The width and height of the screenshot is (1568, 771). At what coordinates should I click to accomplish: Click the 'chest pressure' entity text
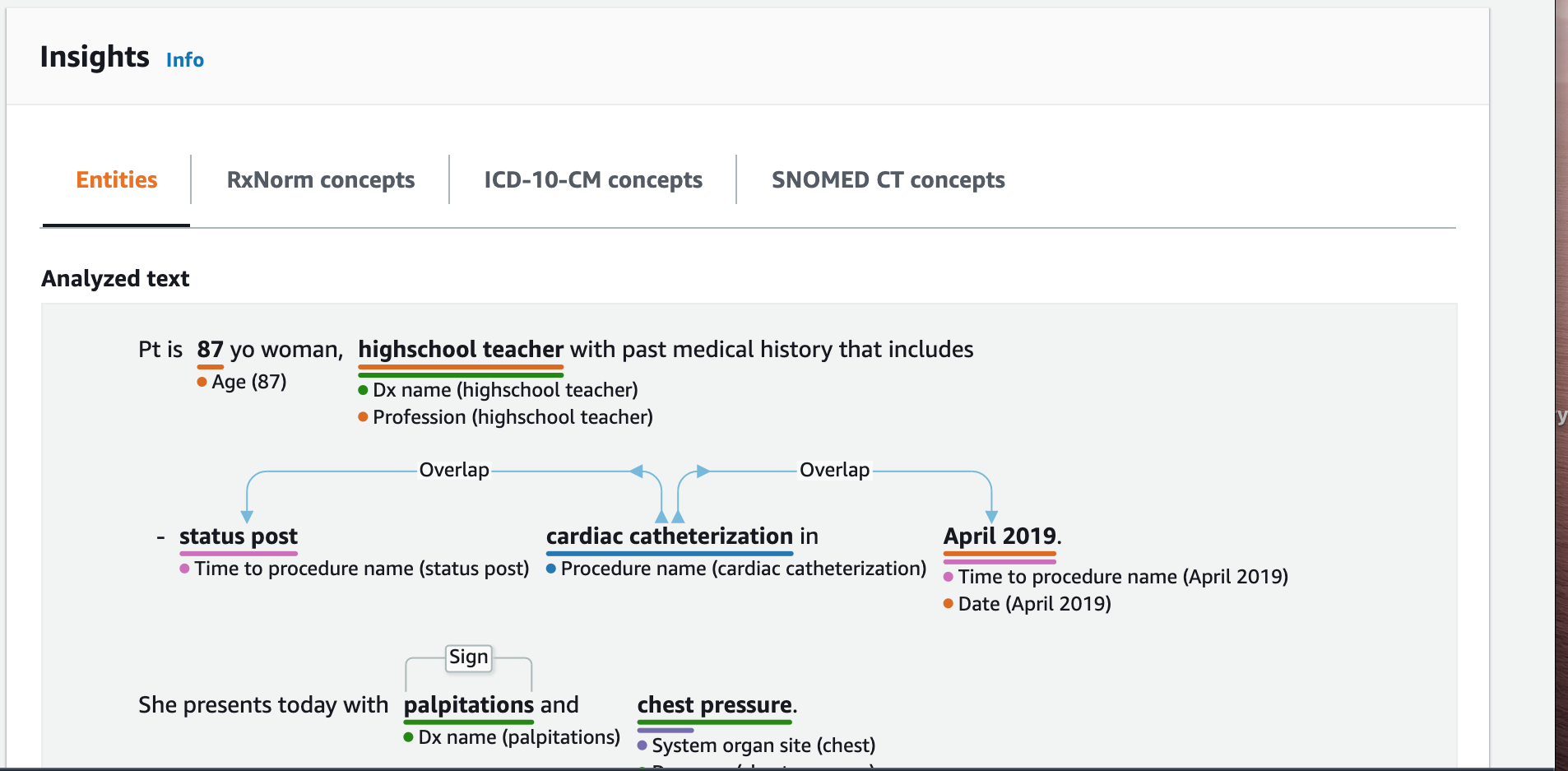[714, 705]
